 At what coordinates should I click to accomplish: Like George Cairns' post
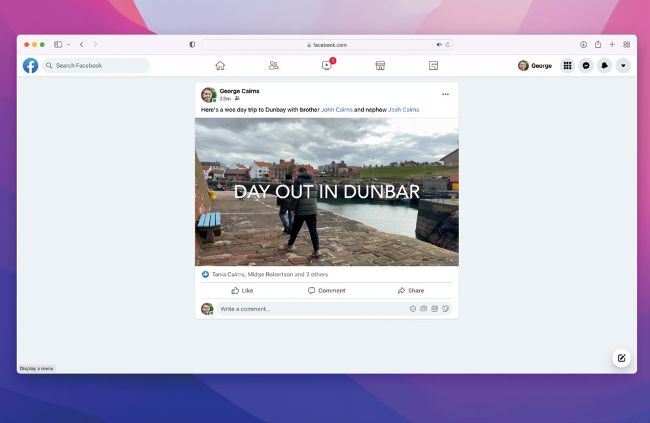coord(242,290)
